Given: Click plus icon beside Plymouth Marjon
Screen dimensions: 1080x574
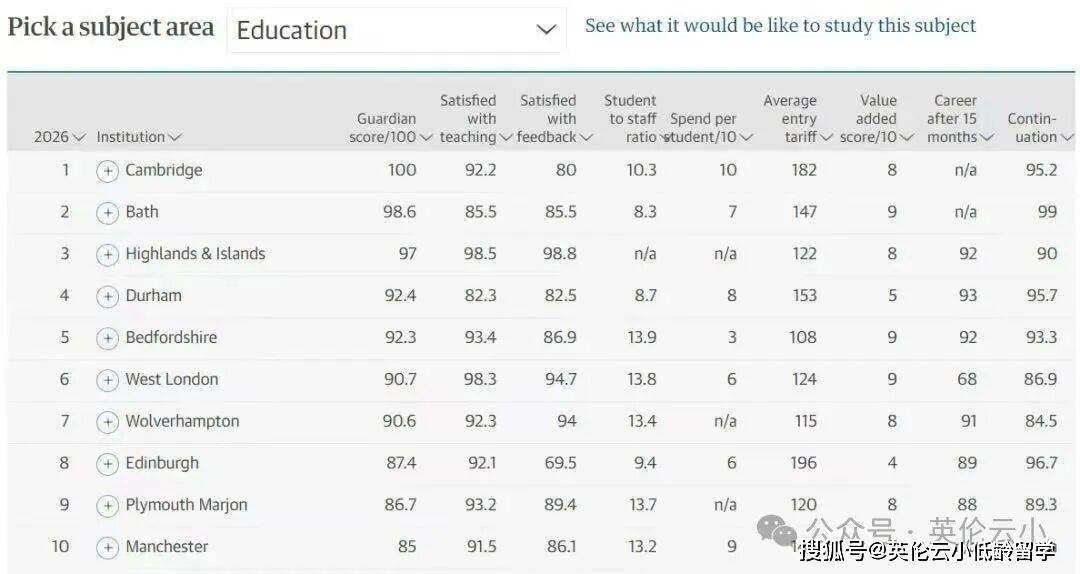Looking at the screenshot, I should [107, 506].
